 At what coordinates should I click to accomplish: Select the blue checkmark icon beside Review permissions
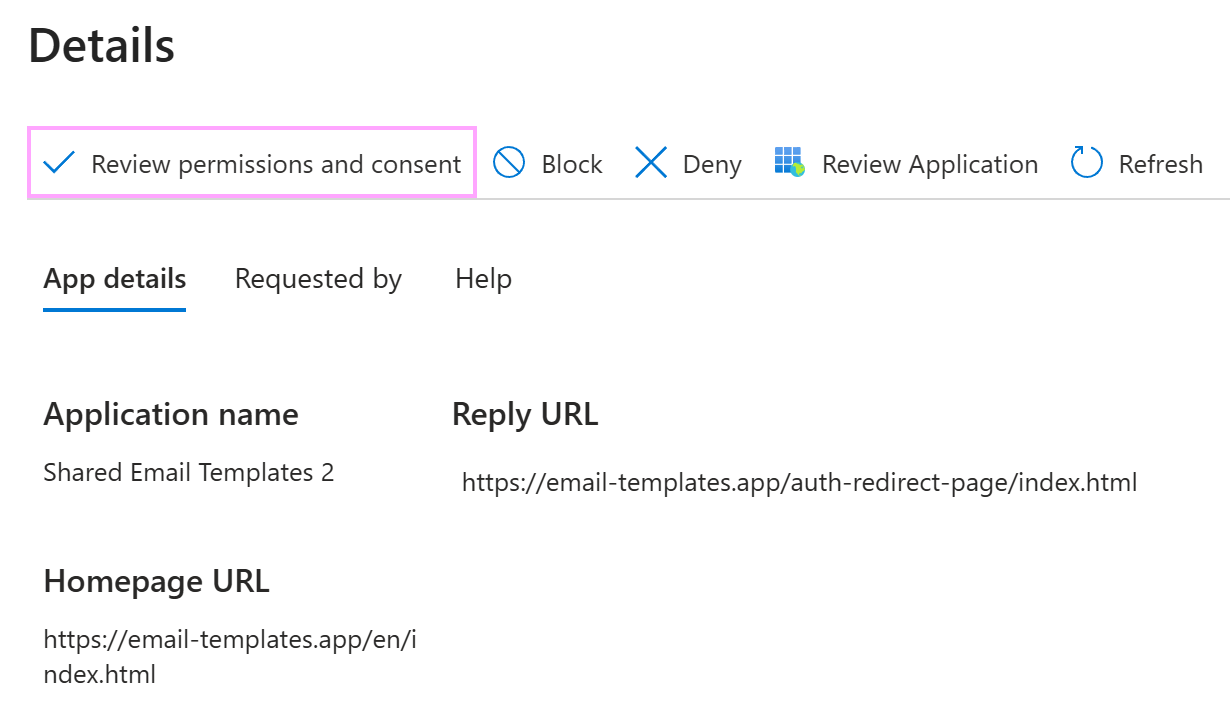58,163
